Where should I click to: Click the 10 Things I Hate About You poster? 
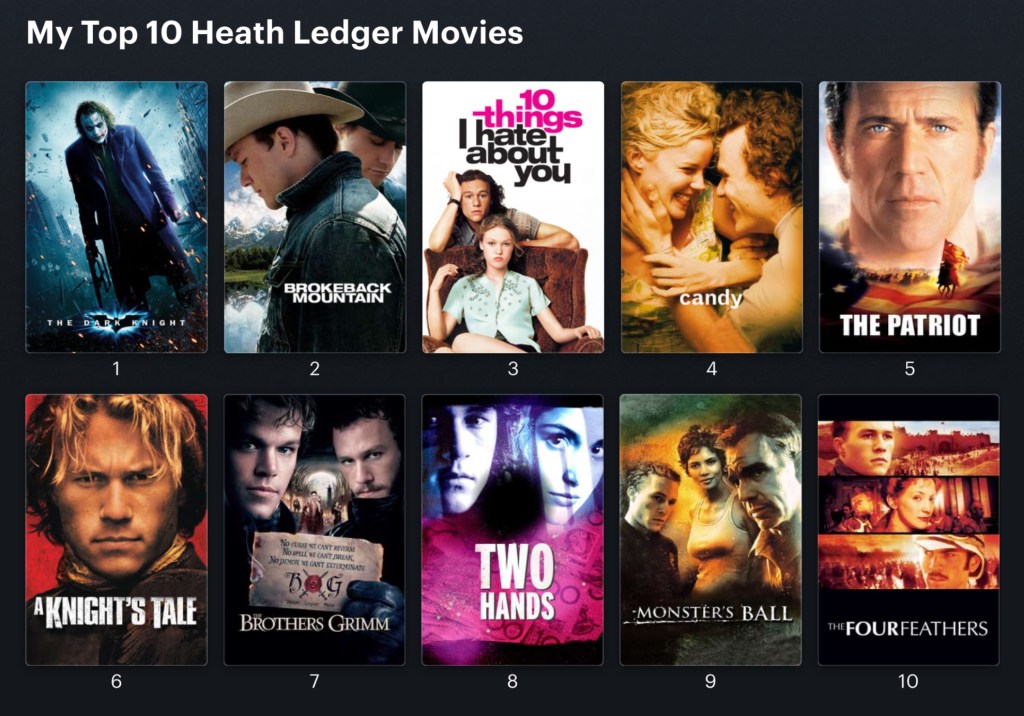[x=513, y=217]
